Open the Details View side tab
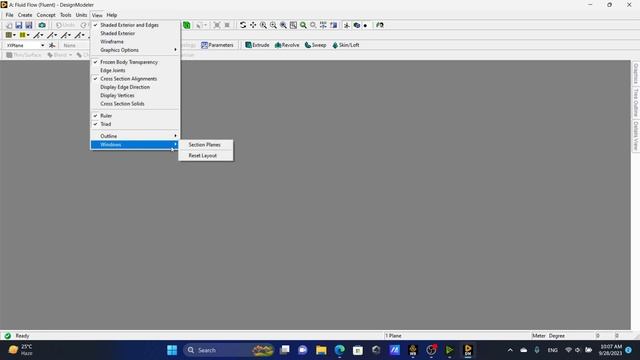The width and height of the screenshot is (640, 360). tap(636, 136)
